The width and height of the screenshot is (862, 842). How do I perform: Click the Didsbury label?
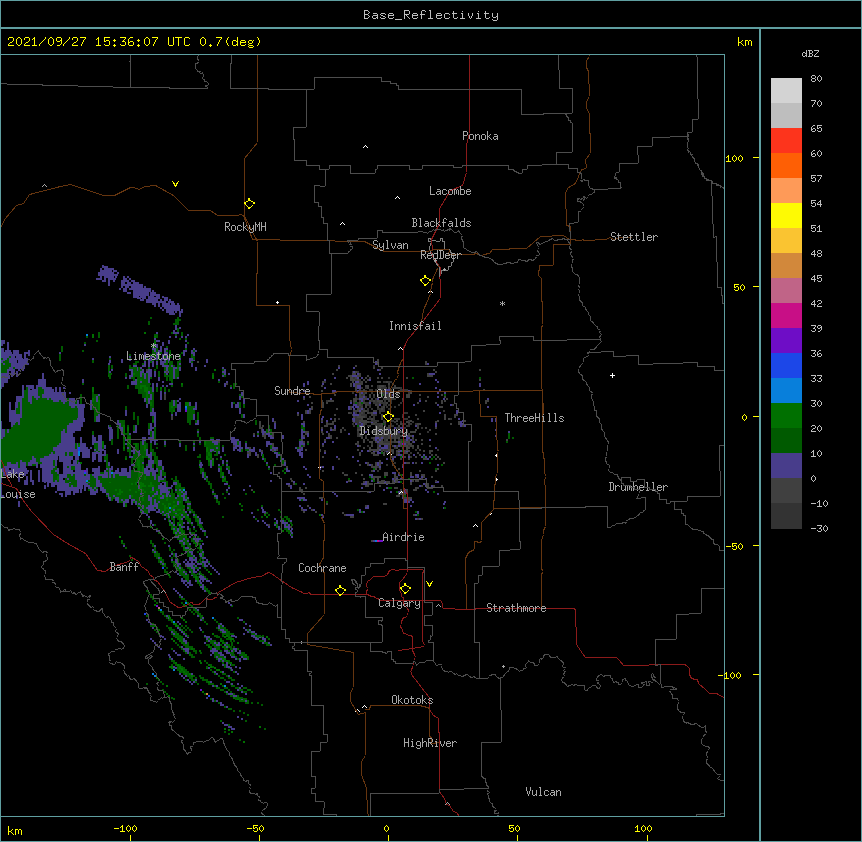[x=383, y=431]
